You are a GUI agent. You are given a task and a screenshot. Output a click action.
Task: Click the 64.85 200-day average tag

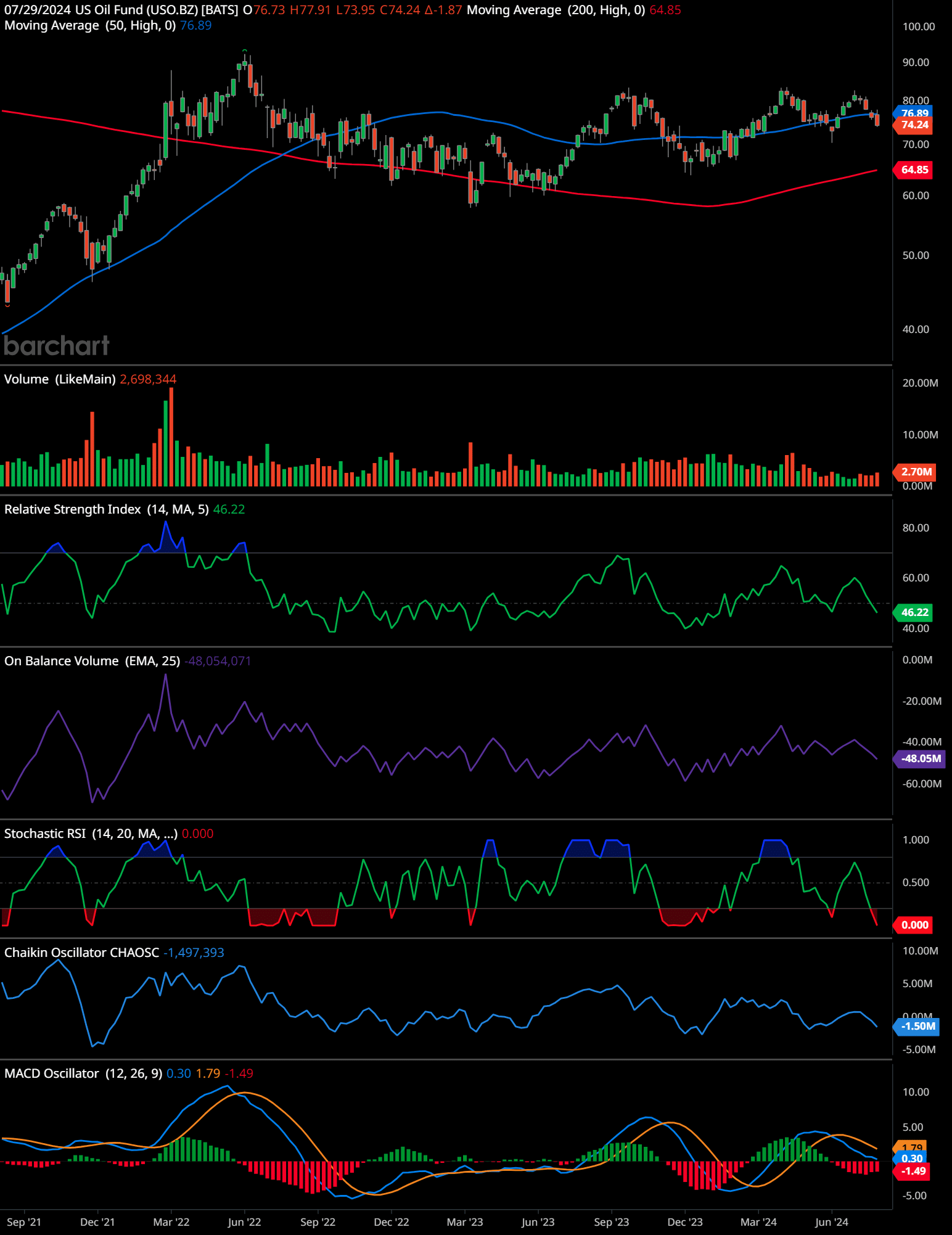914,170
